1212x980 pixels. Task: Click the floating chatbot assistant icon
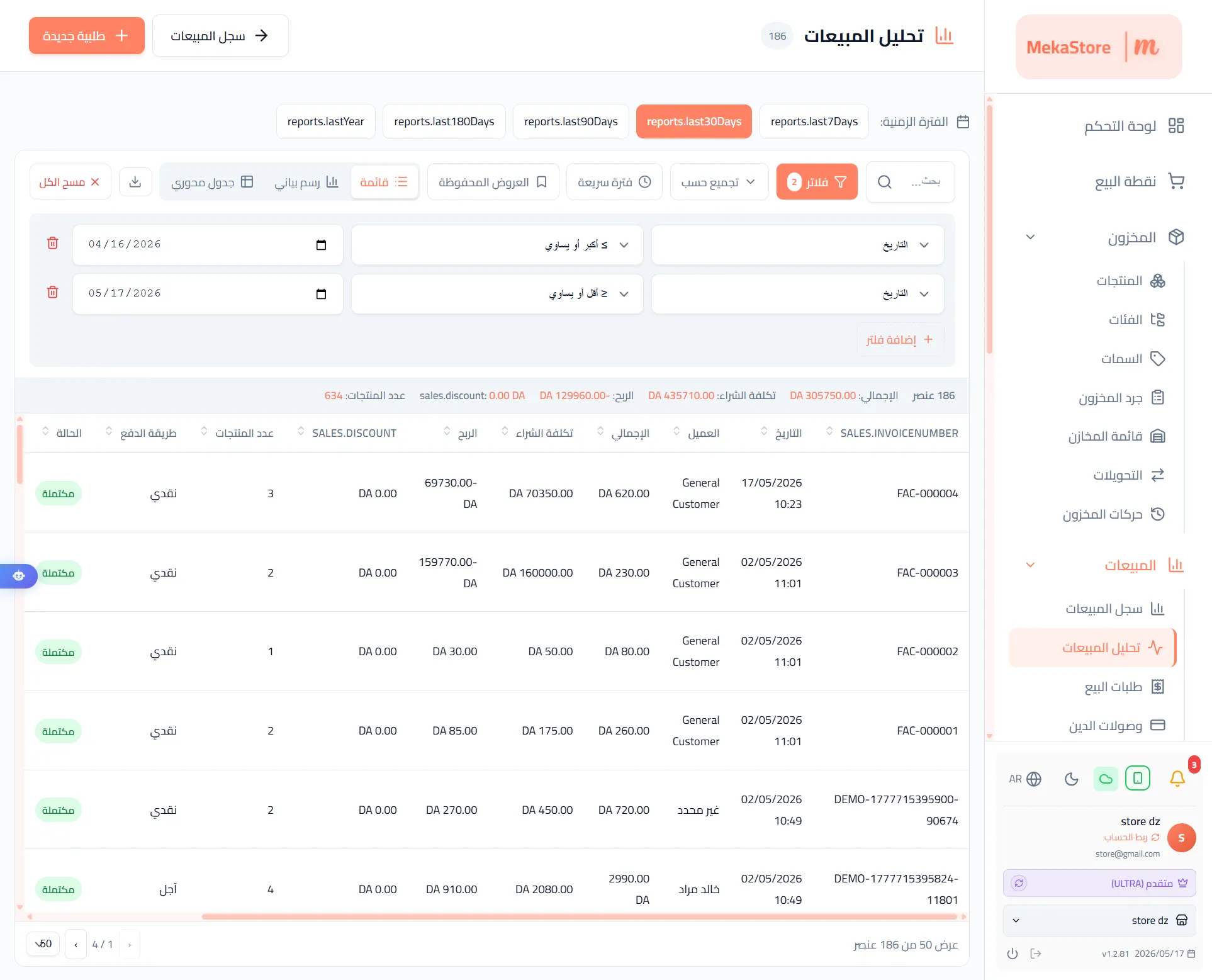[x=18, y=575]
